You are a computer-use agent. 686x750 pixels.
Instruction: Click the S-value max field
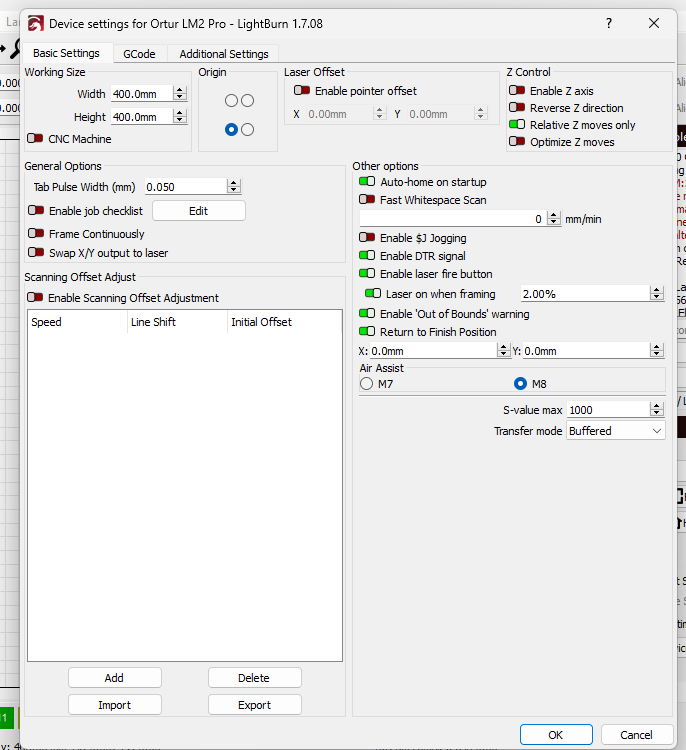608,410
